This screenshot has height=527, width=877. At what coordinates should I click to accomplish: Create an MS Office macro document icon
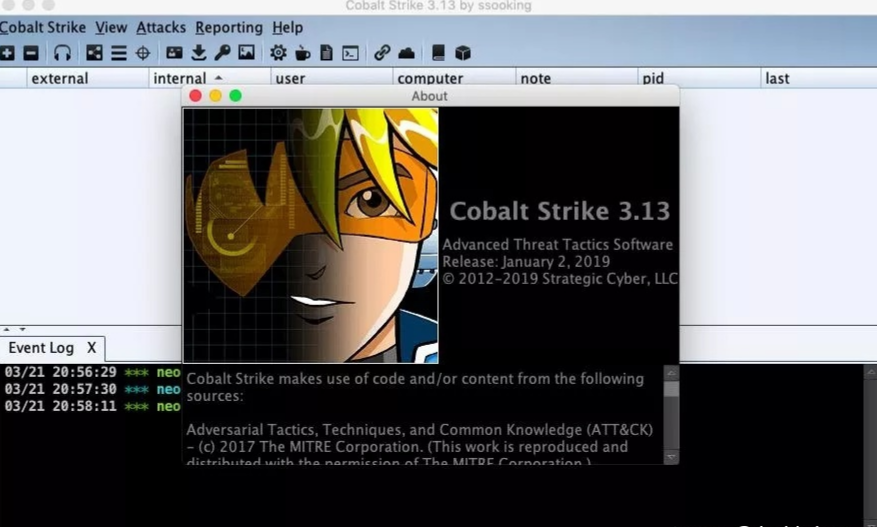(326, 53)
